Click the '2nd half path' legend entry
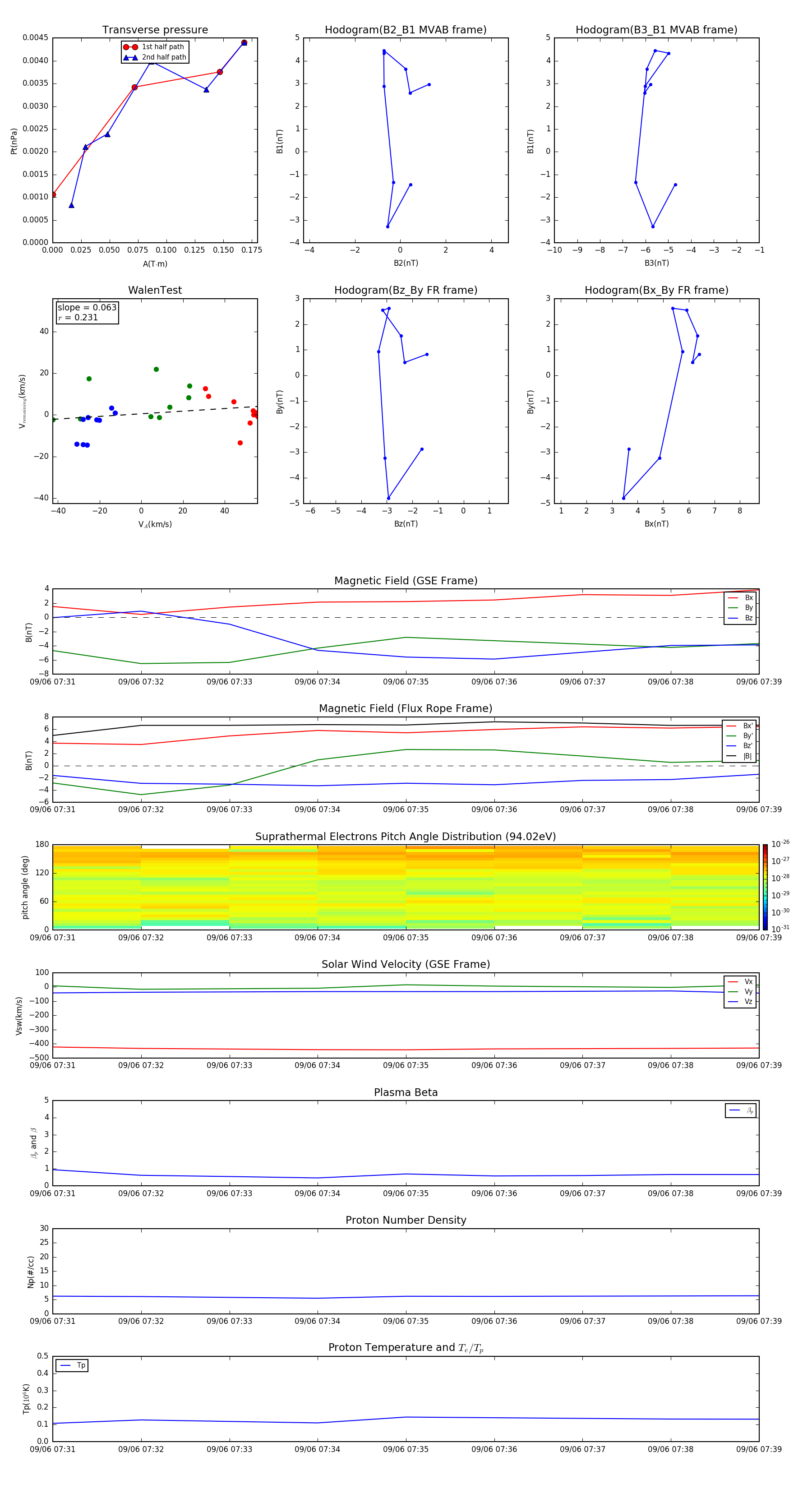Viewport: 812px width, 1489px height. (x=155, y=57)
